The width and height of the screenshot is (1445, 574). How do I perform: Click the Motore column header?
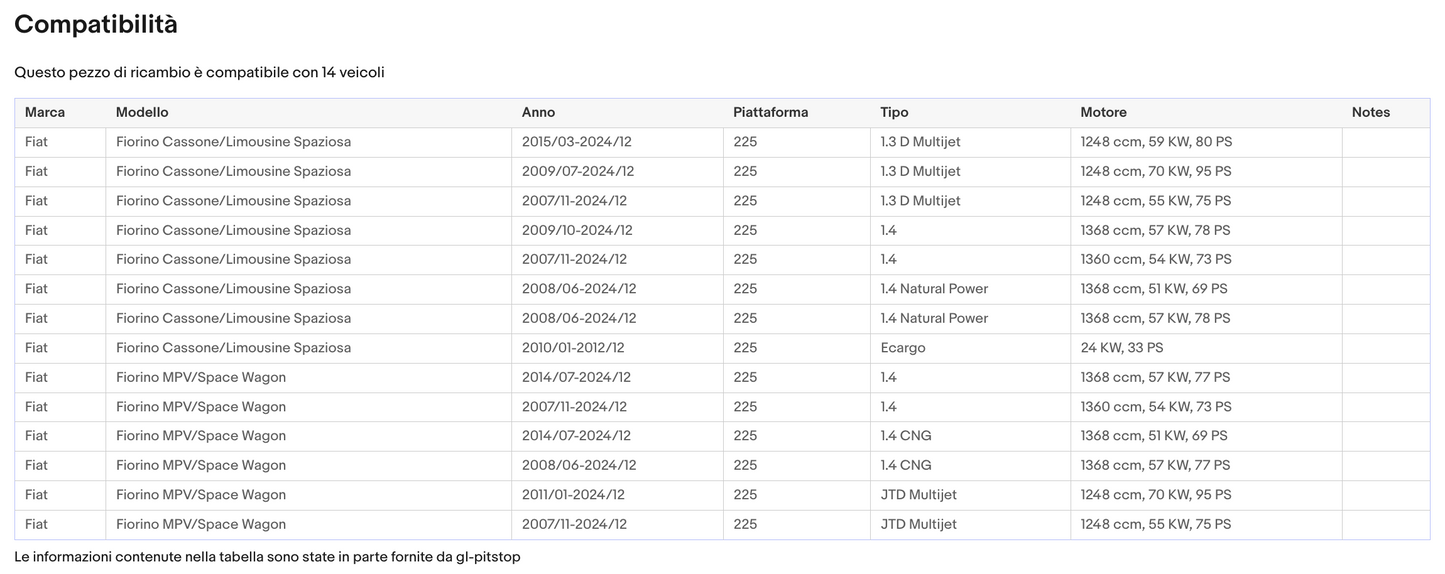[1103, 112]
